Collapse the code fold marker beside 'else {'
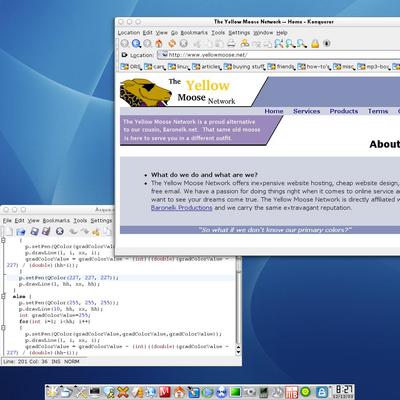The image size is (400, 400). point(3,296)
